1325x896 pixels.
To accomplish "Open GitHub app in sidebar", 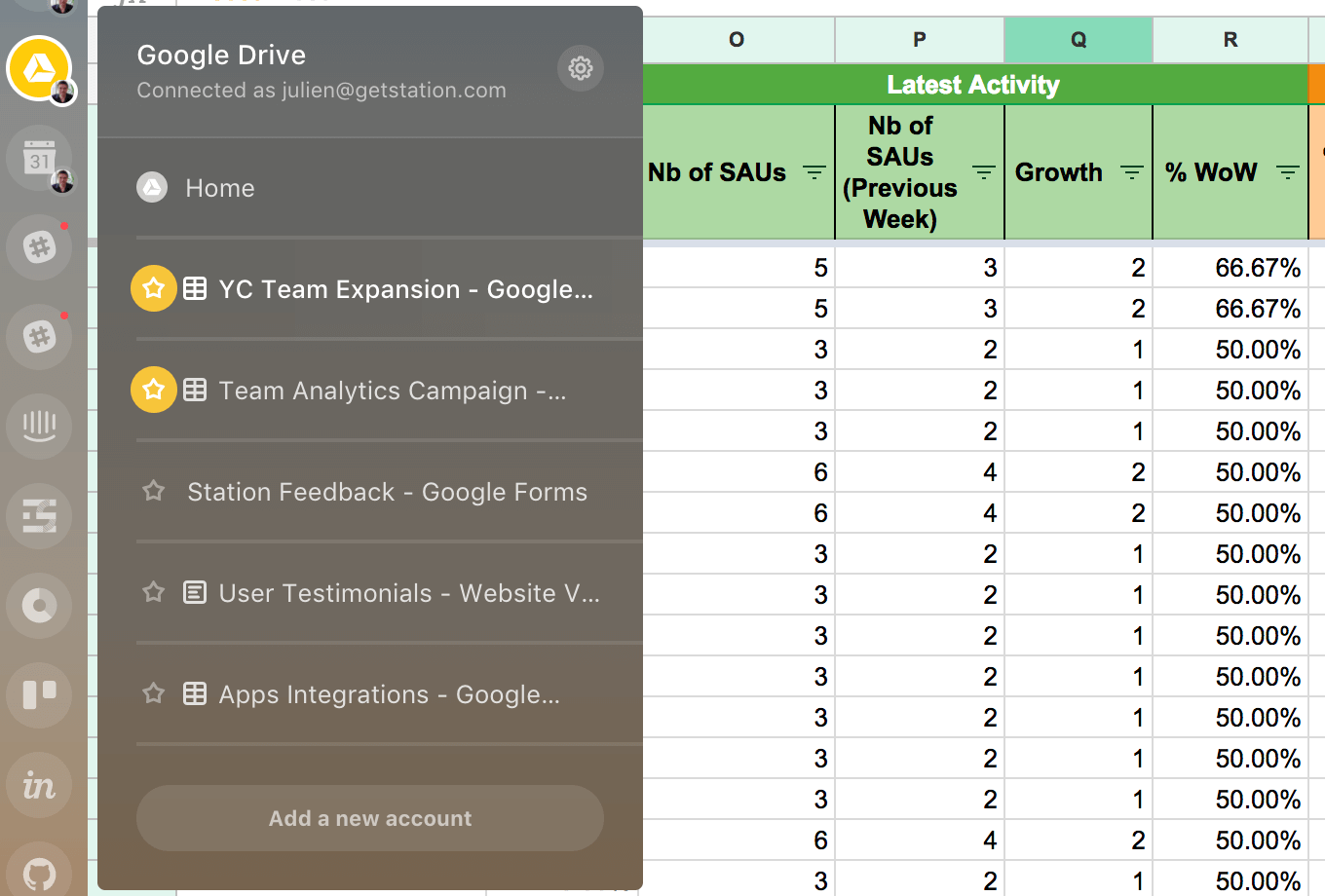I will tap(39, 872).
